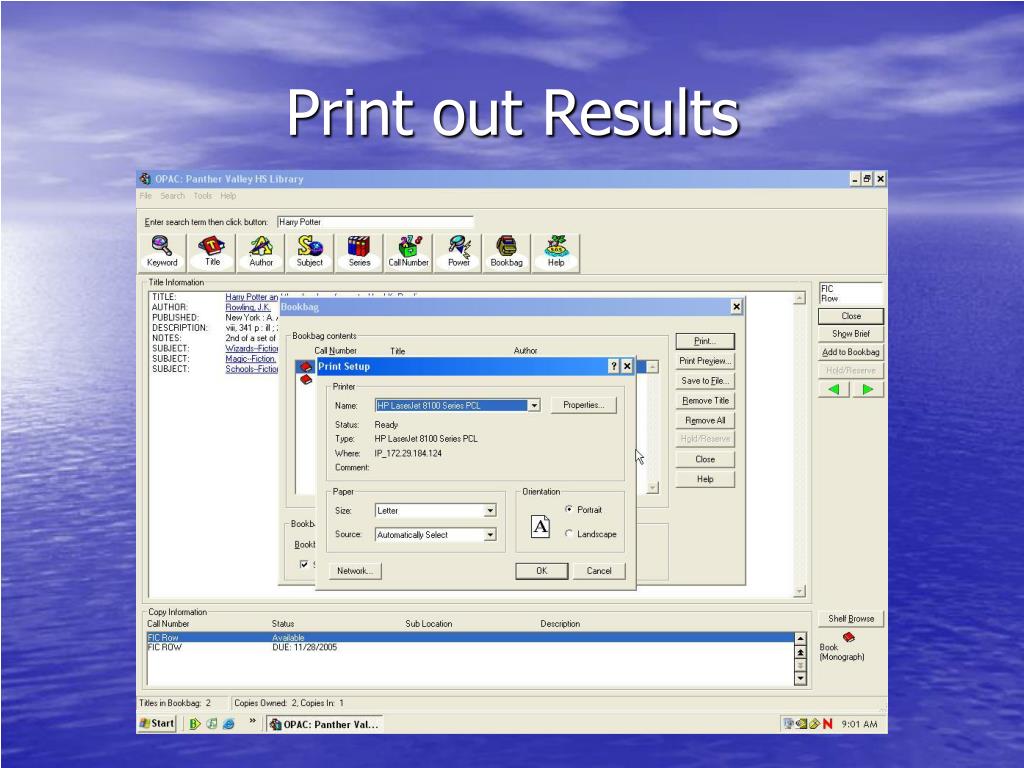Toggle the checkbox in the Bookbag dialog
This screenshot has width=1024, height=768.
[x=304, y=564]
